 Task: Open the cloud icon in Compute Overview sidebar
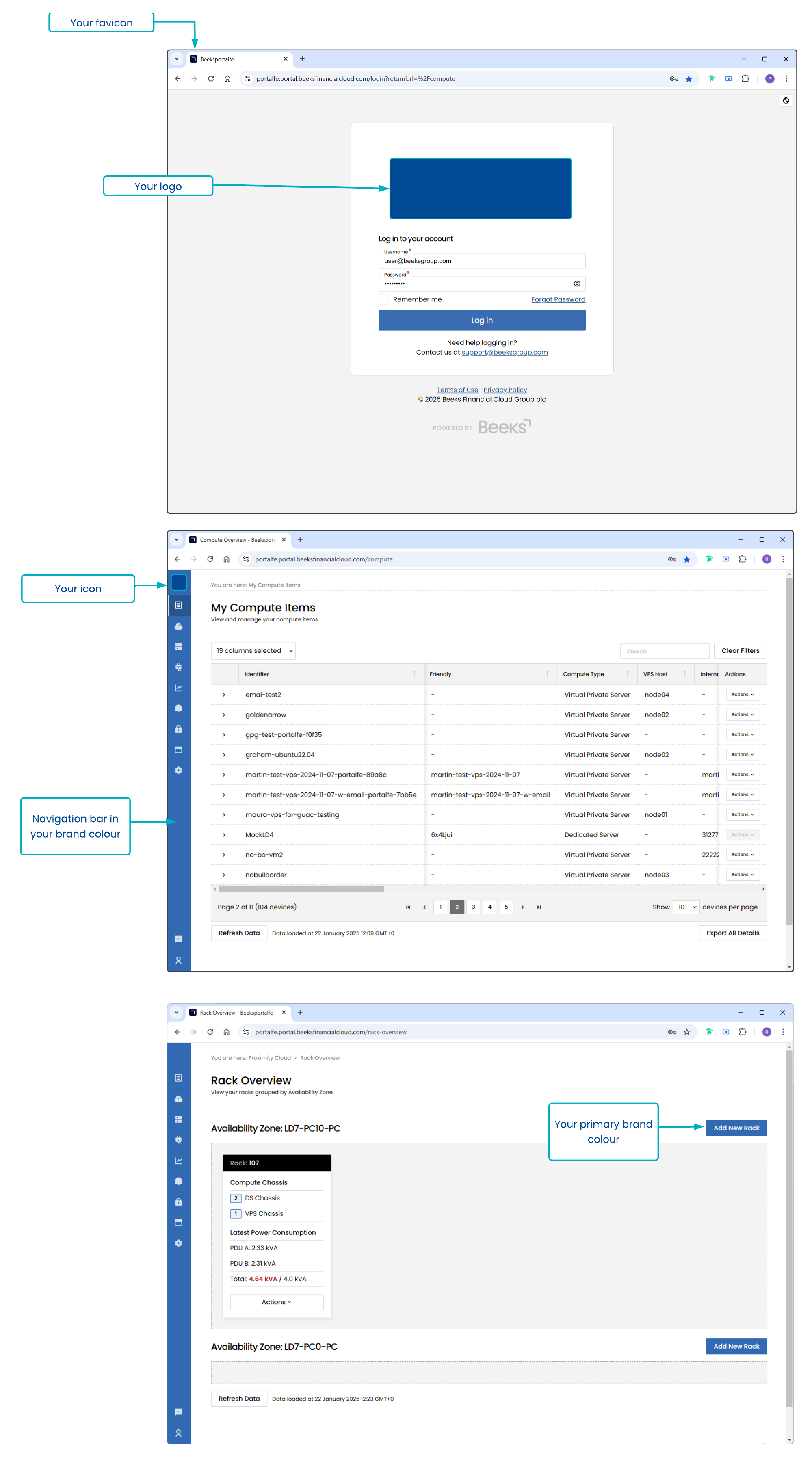[179, 626]
